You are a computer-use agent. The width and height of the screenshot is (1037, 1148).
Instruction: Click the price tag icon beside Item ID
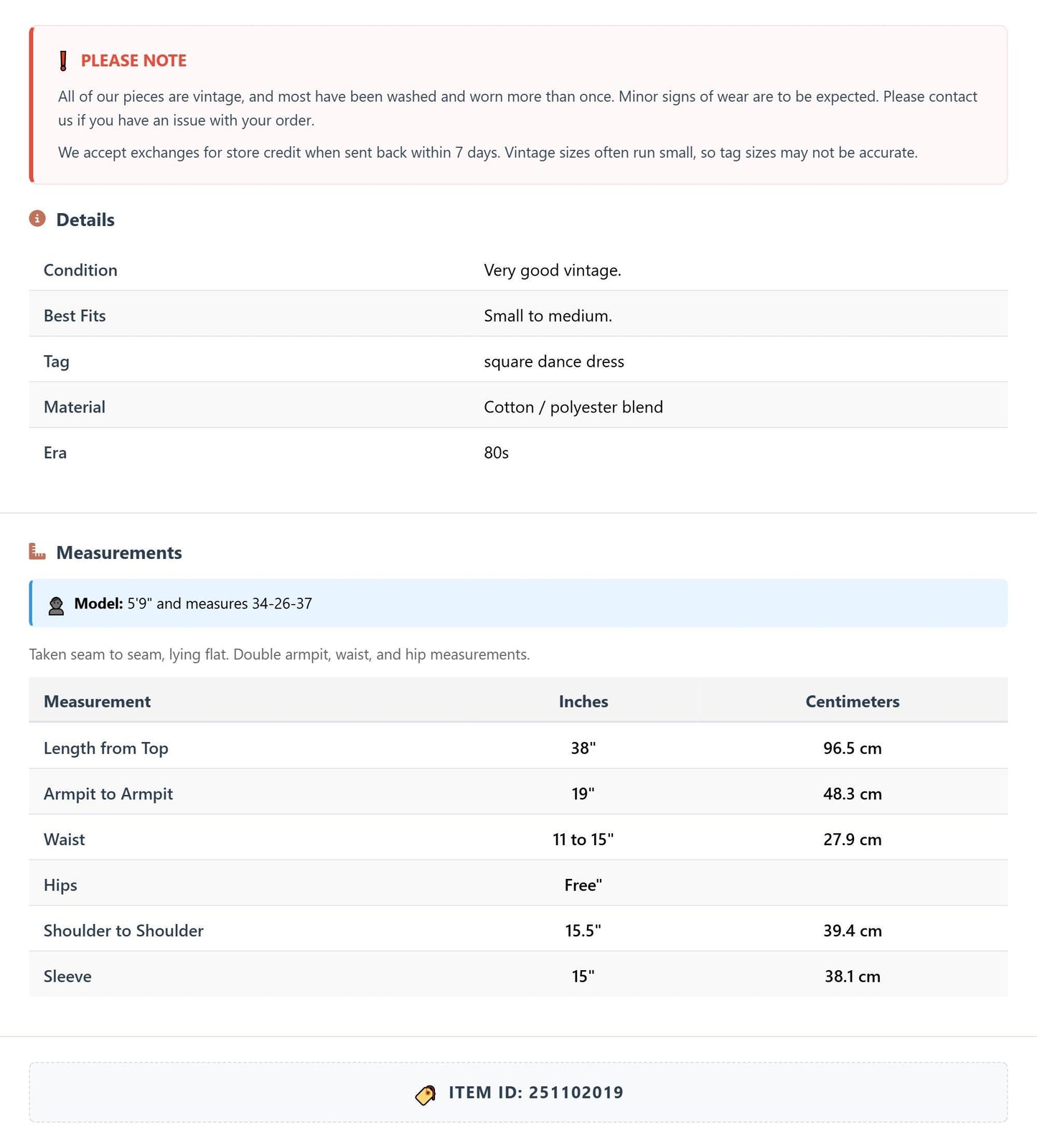pyautogui.click(x=426, y=1095)
